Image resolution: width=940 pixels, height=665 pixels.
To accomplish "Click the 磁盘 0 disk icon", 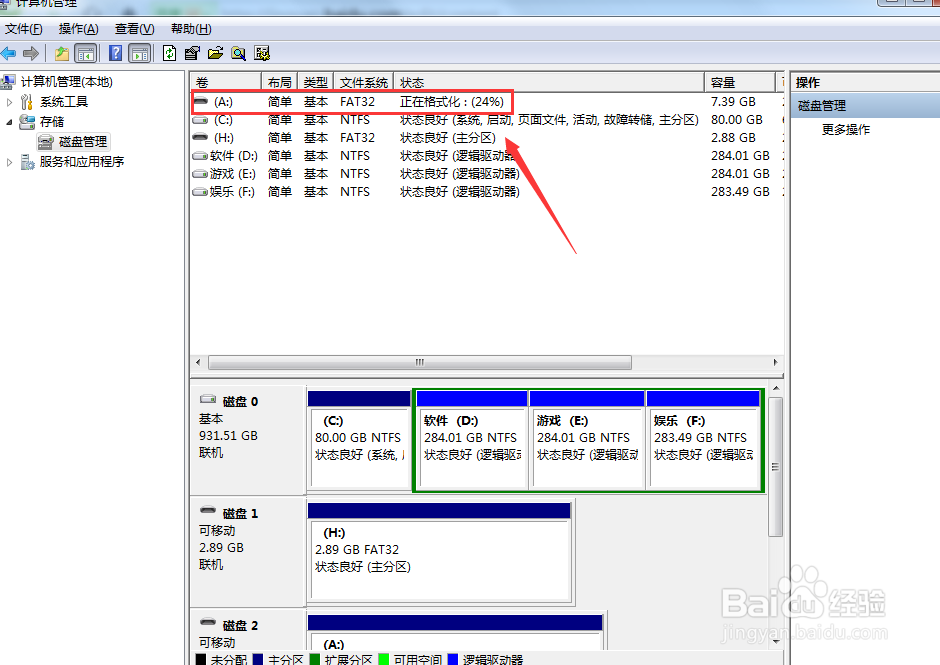I will click(208, 399).
